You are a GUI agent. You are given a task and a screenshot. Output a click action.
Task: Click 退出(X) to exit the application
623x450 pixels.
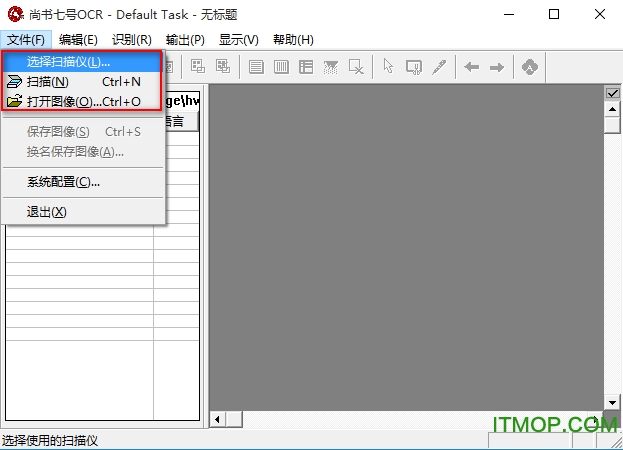[47, 212]
